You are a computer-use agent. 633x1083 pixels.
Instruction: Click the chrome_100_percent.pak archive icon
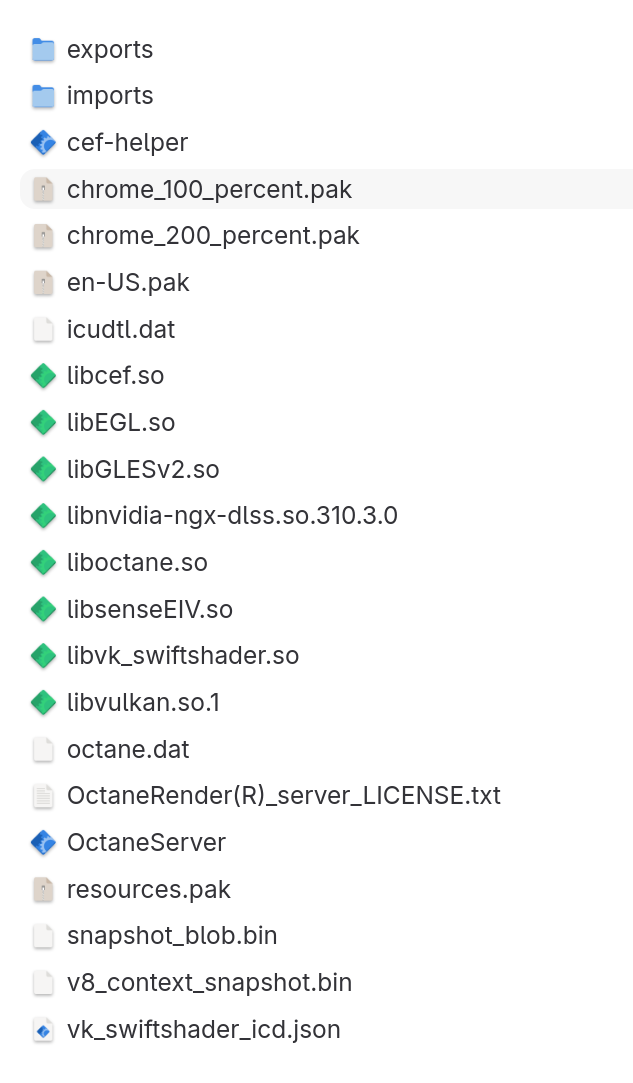coord(43,189)
